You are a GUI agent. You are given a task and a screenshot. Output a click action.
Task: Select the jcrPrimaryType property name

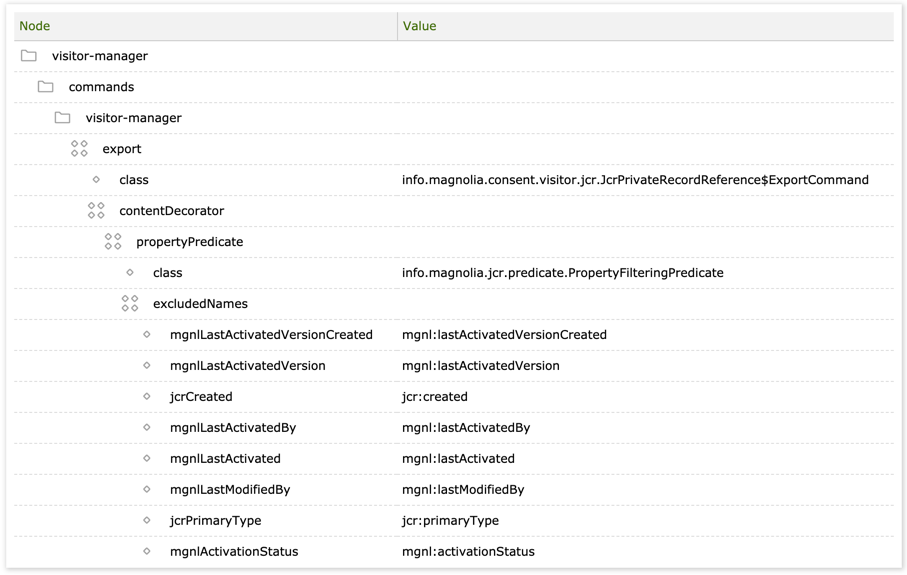tap(215, 521)
